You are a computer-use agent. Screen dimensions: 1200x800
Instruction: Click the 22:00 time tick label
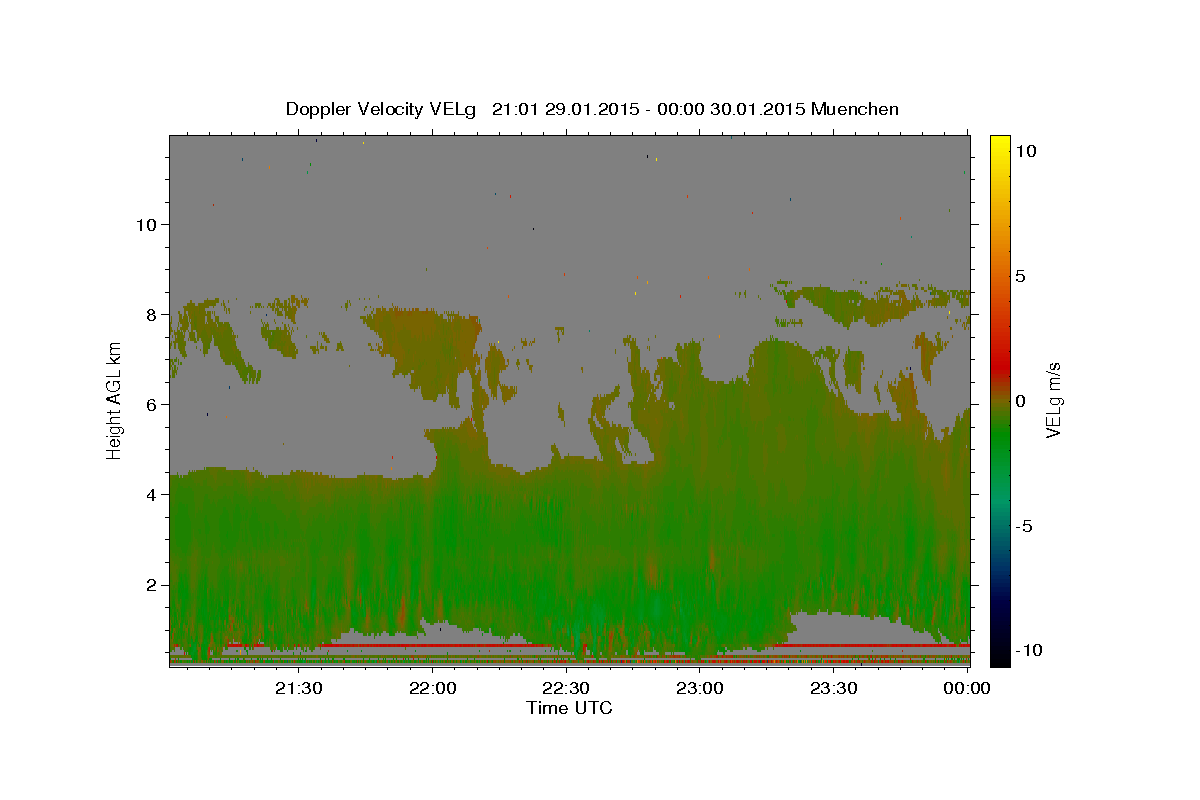click(433, 688)
